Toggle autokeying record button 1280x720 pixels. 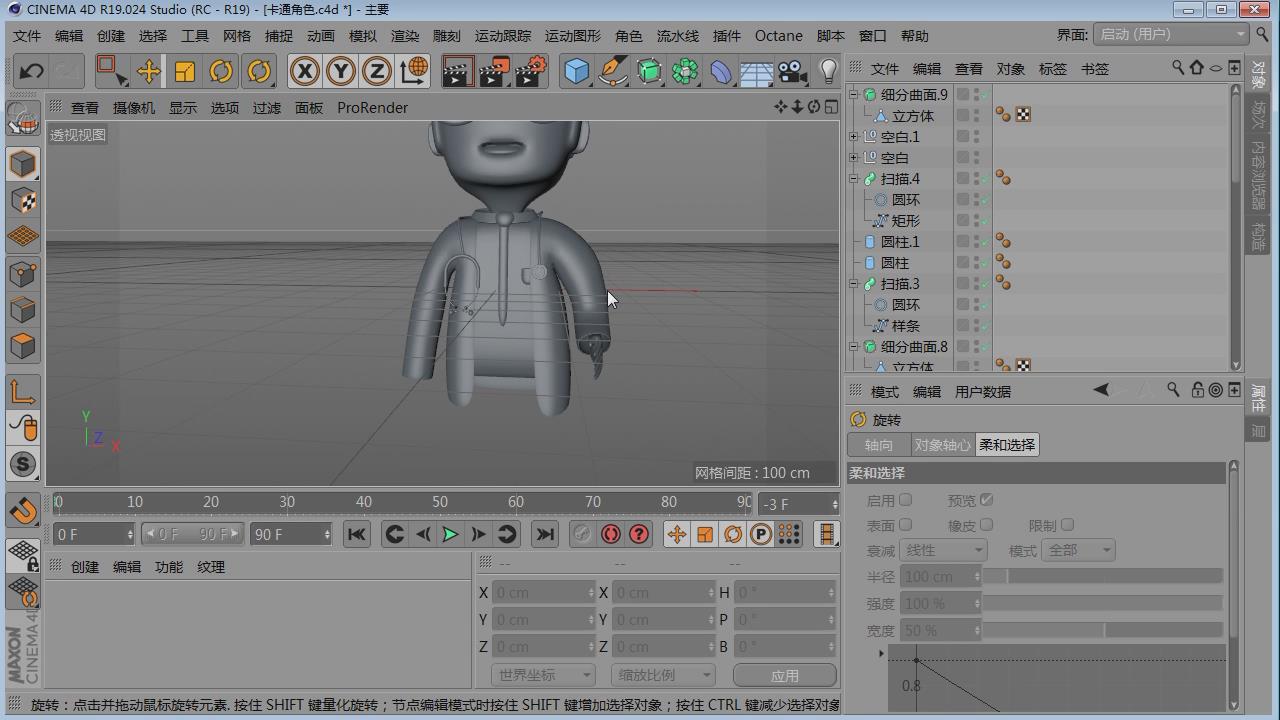(x=611, y=534)
